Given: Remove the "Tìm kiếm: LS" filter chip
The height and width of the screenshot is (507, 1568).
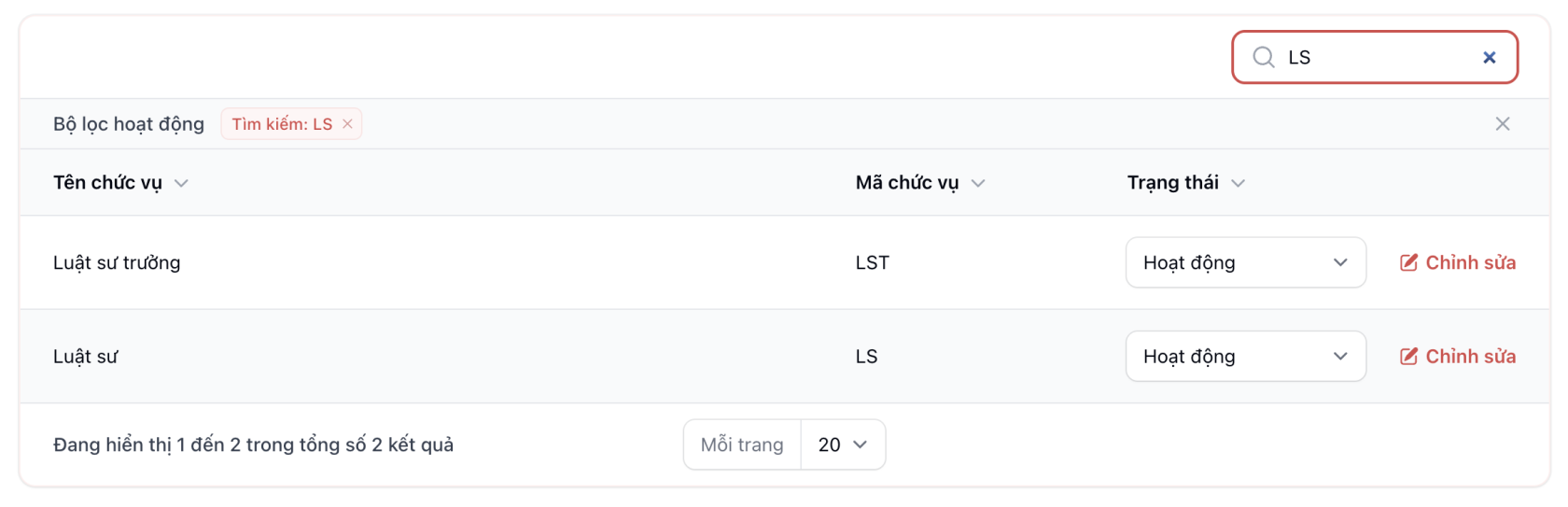Looking at the screenshot, I should coord(347,124).
